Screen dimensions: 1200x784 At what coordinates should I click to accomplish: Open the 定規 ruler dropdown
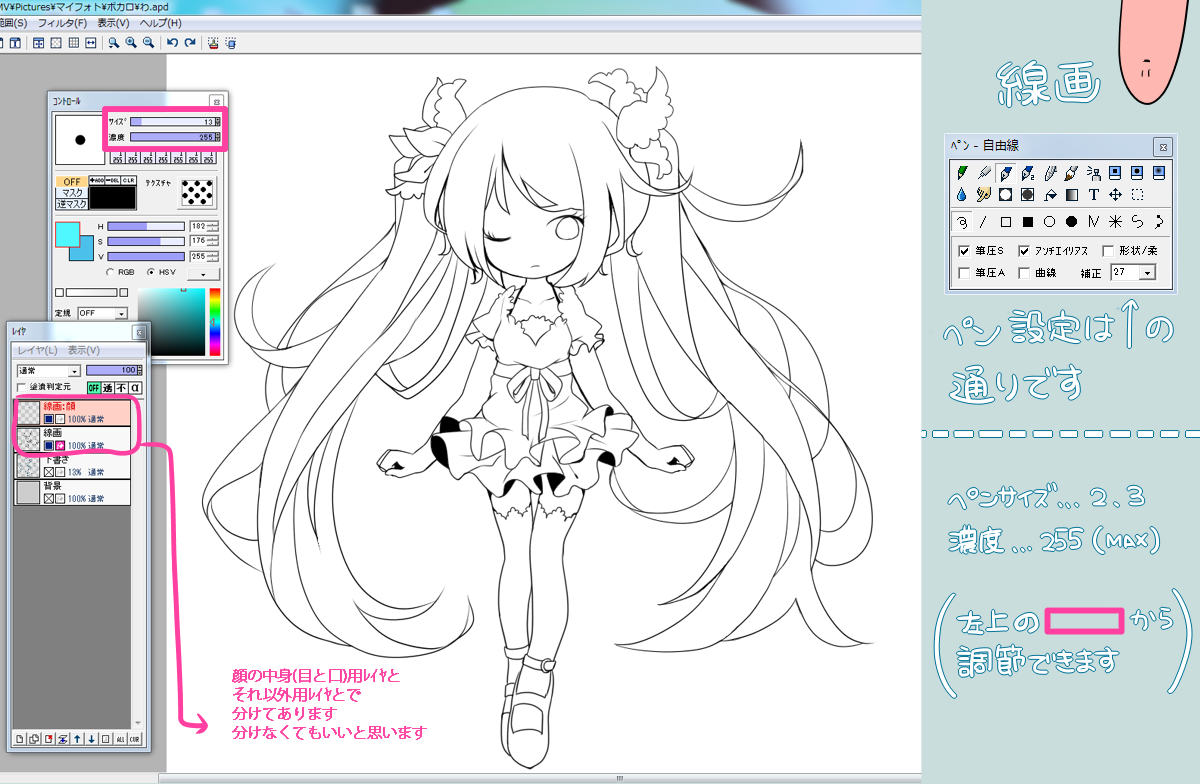click(x=121, y=313)
